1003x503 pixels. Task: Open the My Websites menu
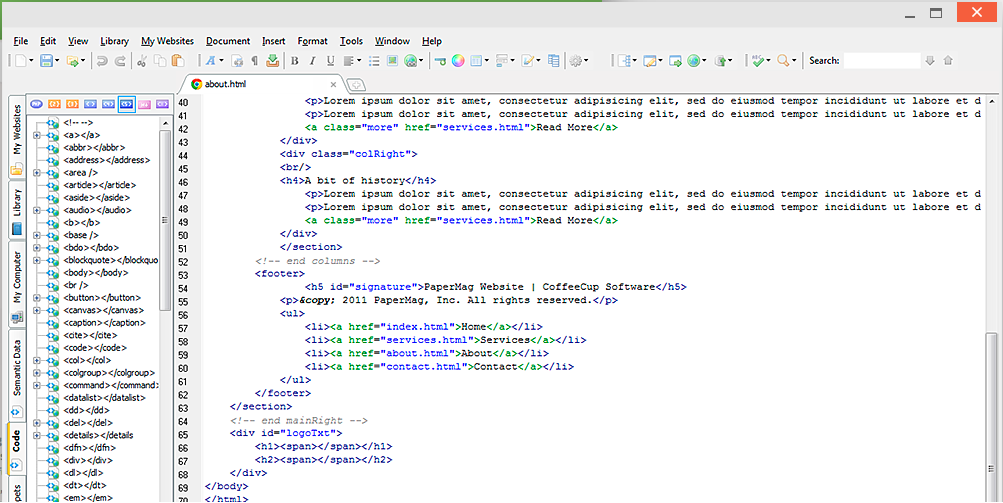coord(168,41)
